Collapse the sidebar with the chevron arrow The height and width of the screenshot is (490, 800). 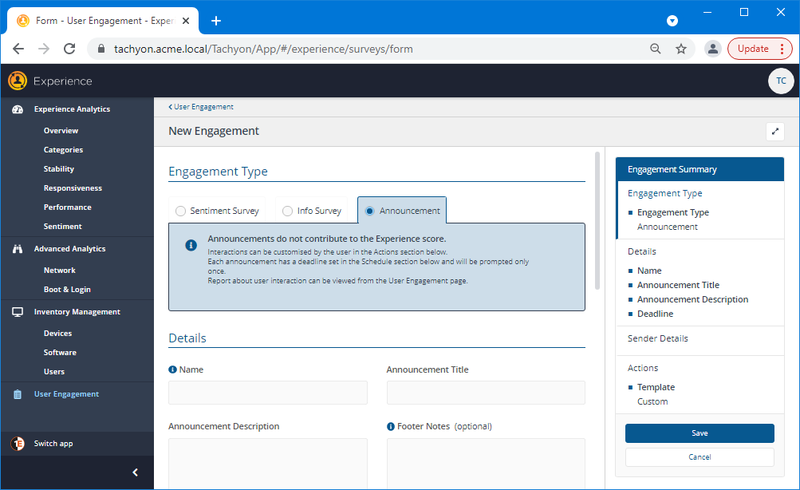pos(135,472)
